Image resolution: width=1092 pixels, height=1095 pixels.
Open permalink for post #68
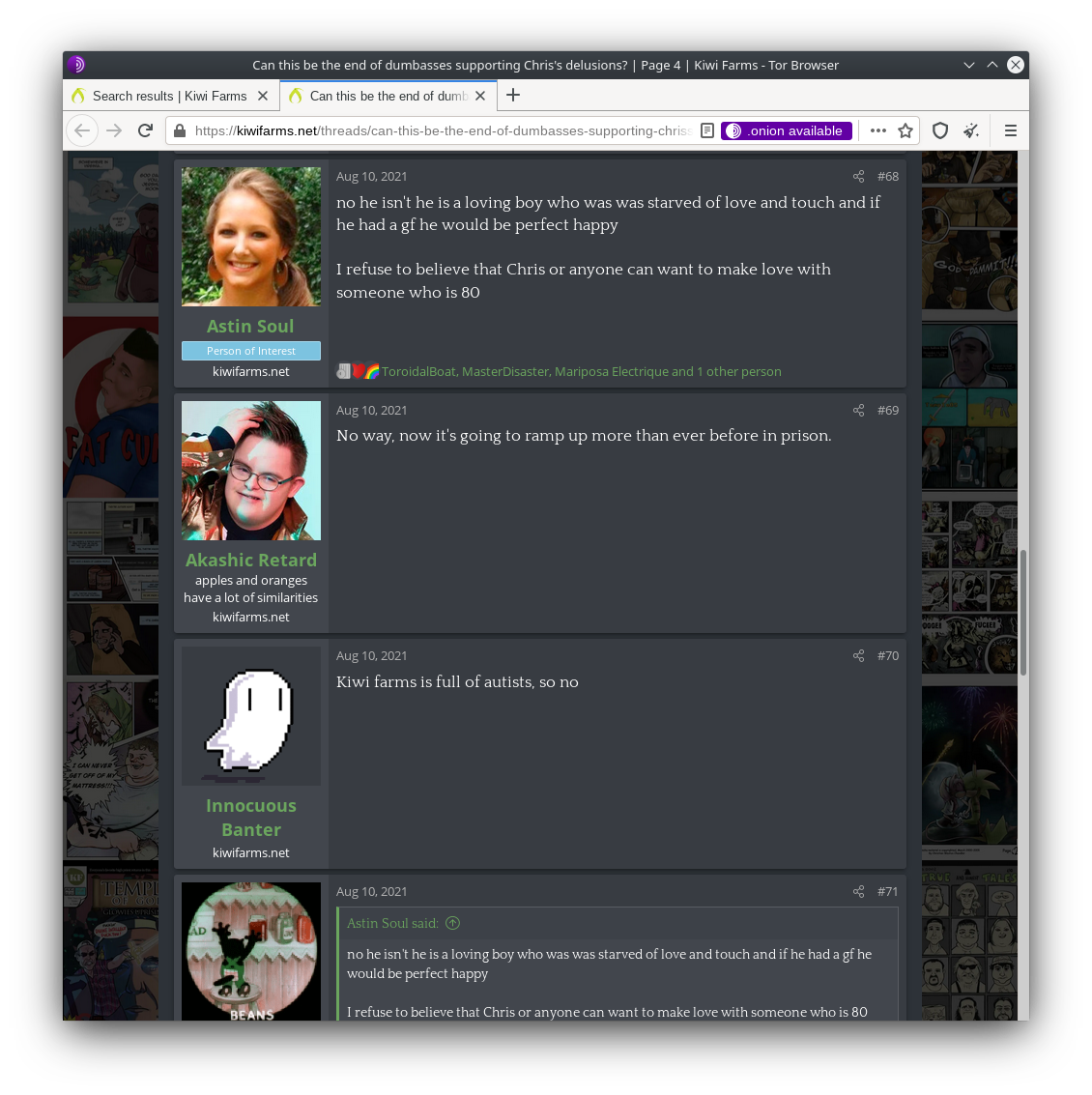888,176
